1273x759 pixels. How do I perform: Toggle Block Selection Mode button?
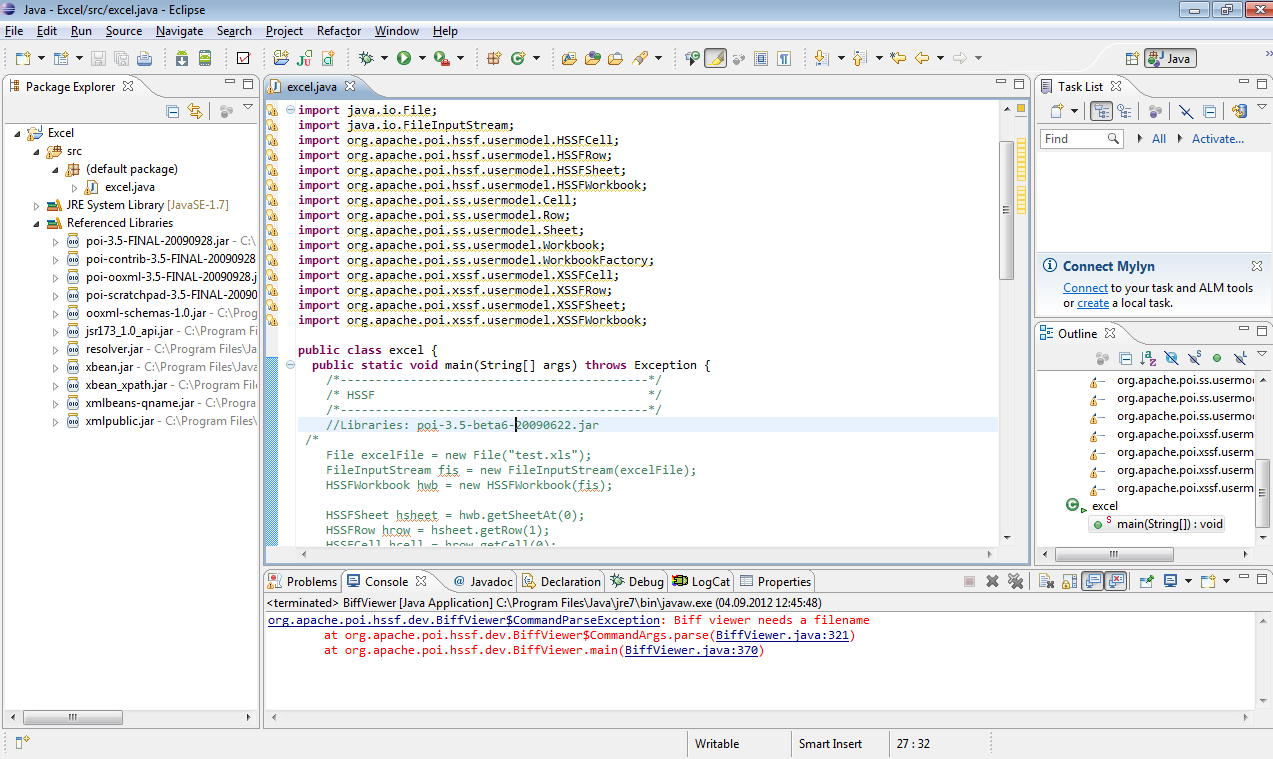[760, 58]
